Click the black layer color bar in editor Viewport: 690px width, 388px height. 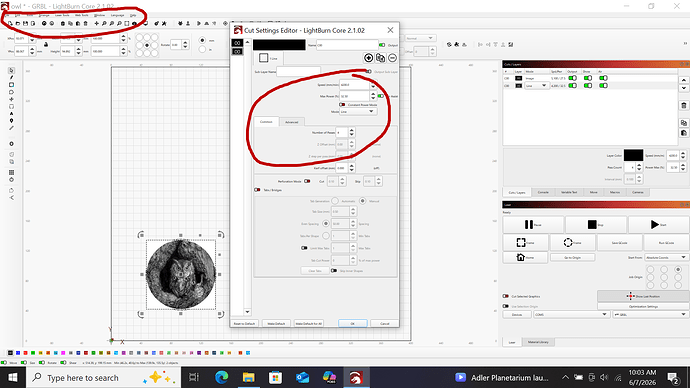click(279, 45)
